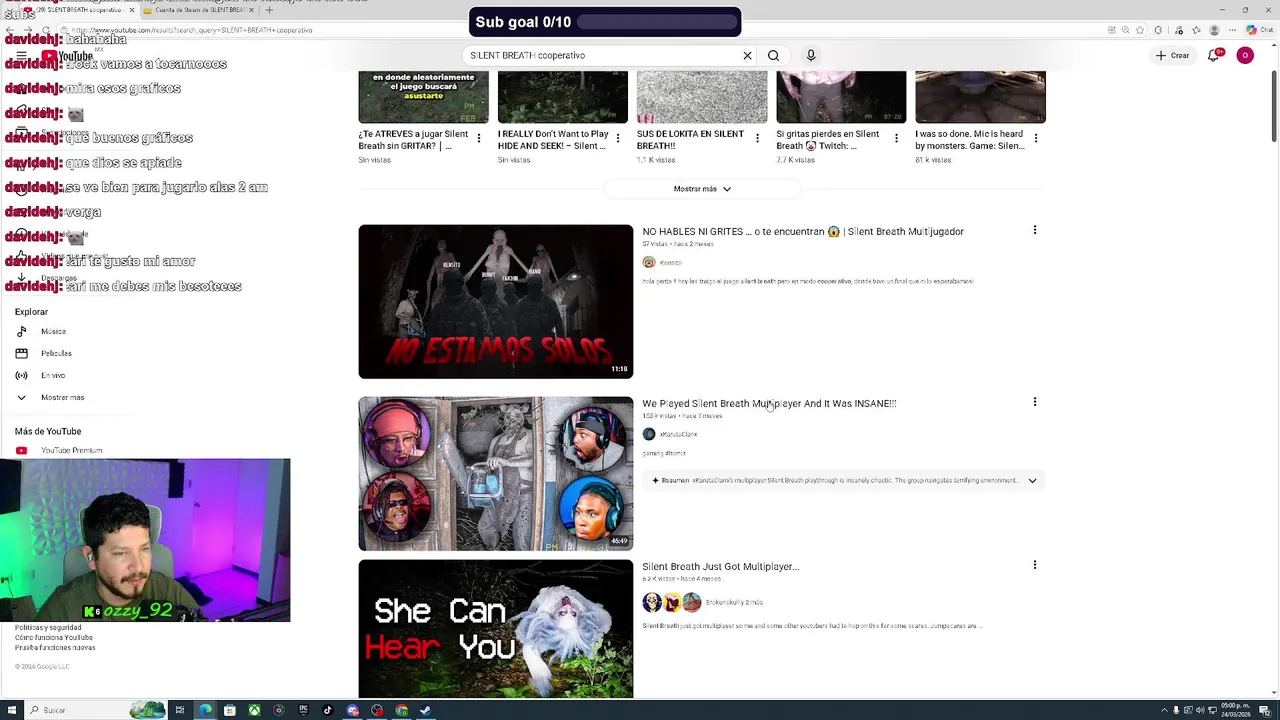1280x720 pixels.
Task: Open the SUS DE LOKITA EN SILENT BREATH video
Action: click(690, 140)
